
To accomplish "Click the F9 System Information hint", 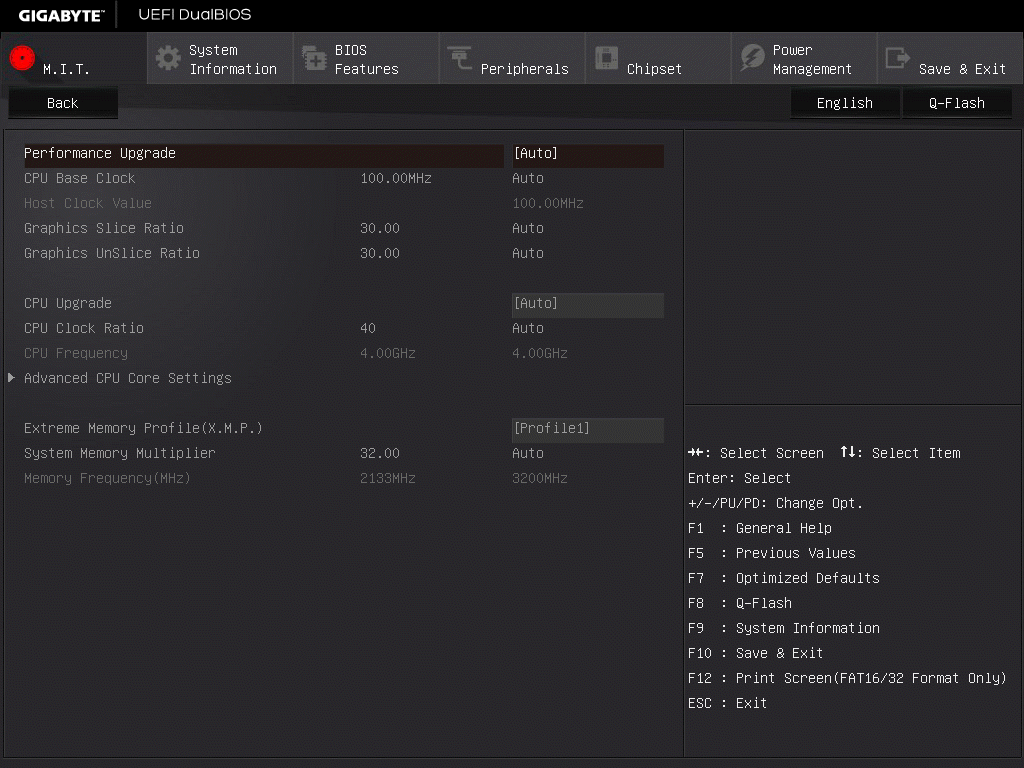I will [x=784, y=628].
